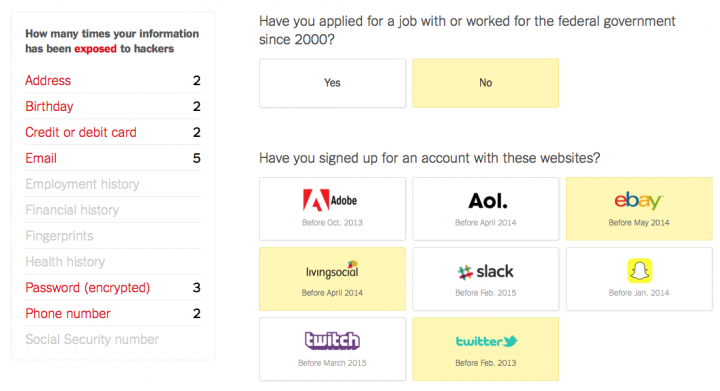This screenshot has width=720, height=391.
Task: Click the Password (encrypted) row
Action: (113, 288)
